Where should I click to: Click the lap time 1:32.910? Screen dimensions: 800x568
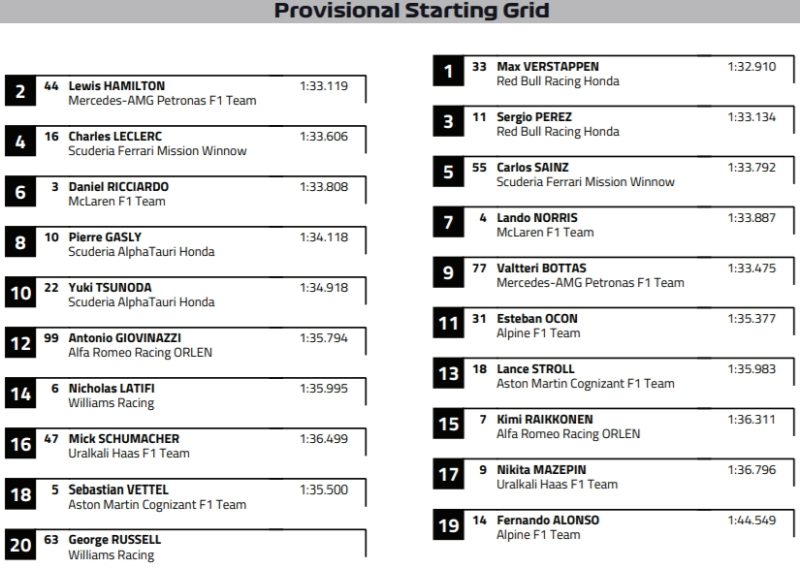click(751, 67)
